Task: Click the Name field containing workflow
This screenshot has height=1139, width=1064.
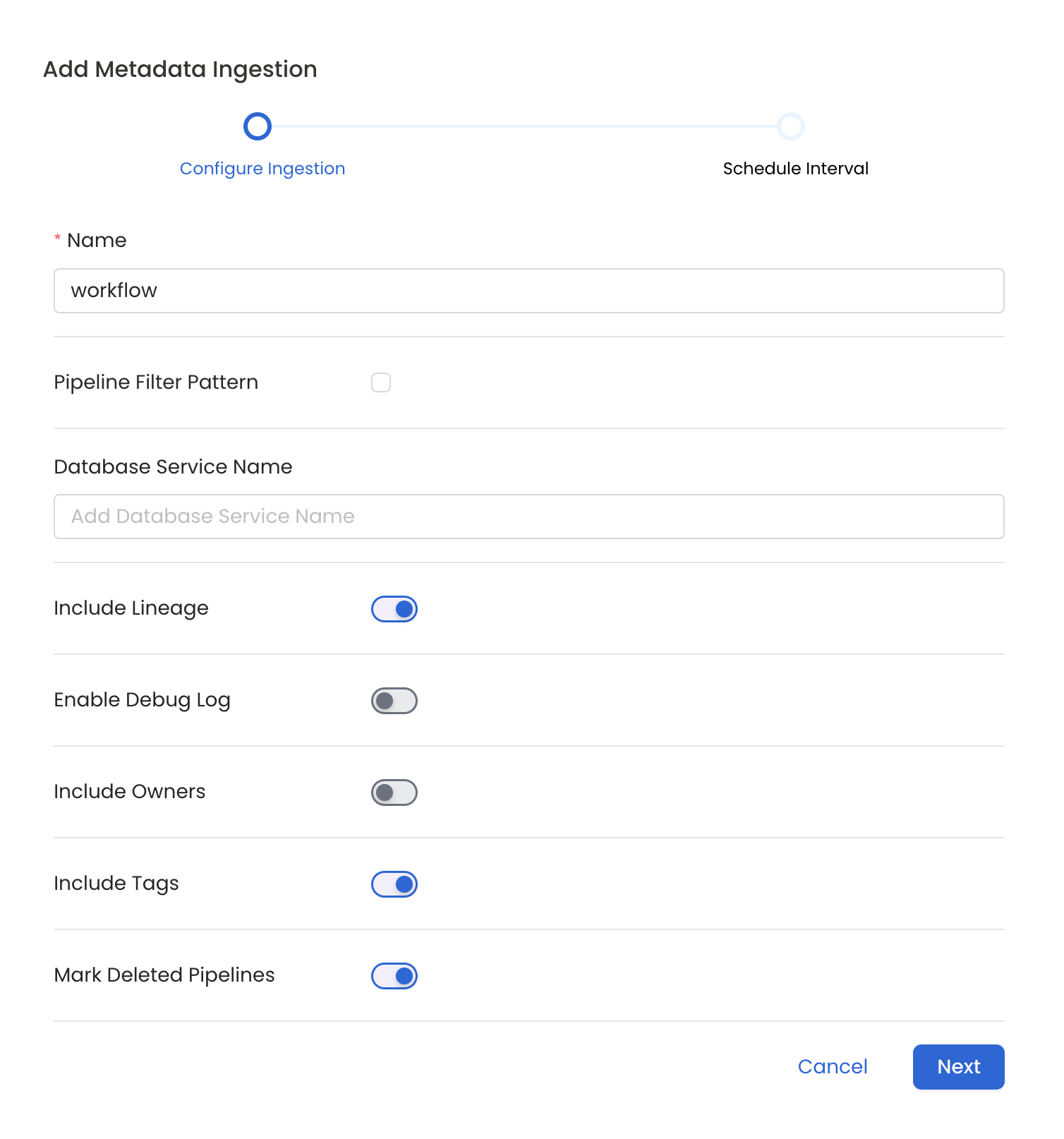Action: tap(528, 290)
